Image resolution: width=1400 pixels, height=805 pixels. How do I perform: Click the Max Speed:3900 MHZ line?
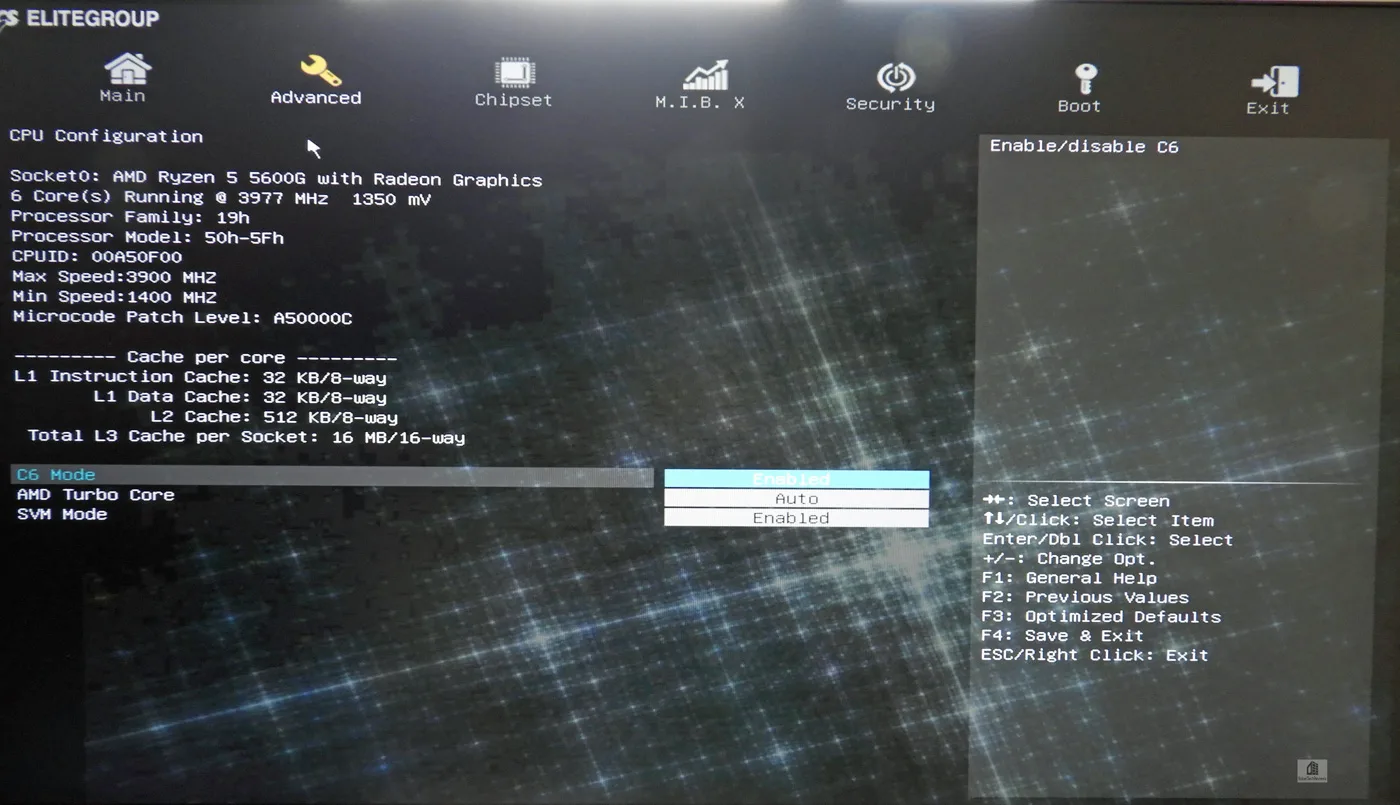[x=114, y=277]
